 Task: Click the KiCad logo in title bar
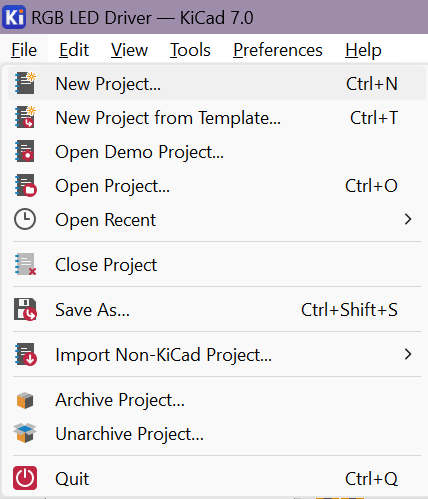point(14,17)
